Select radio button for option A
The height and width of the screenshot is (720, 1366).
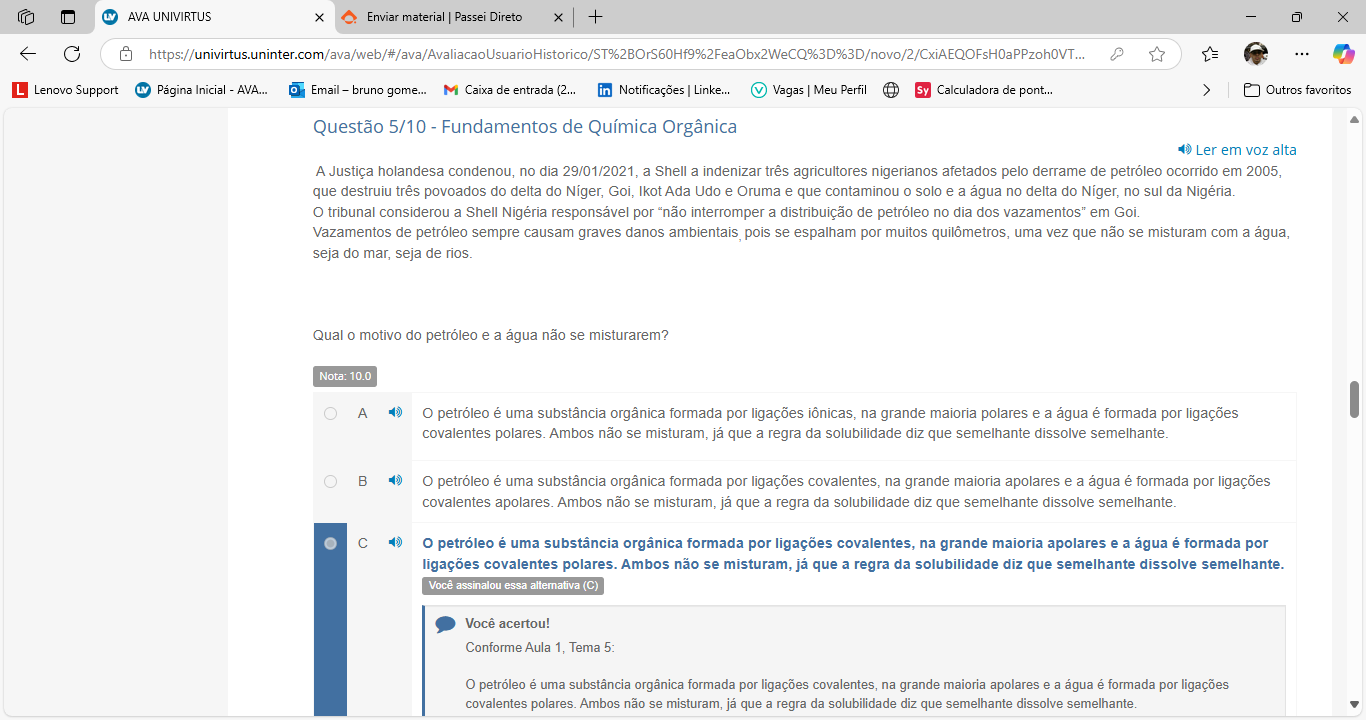pos(331,413)
